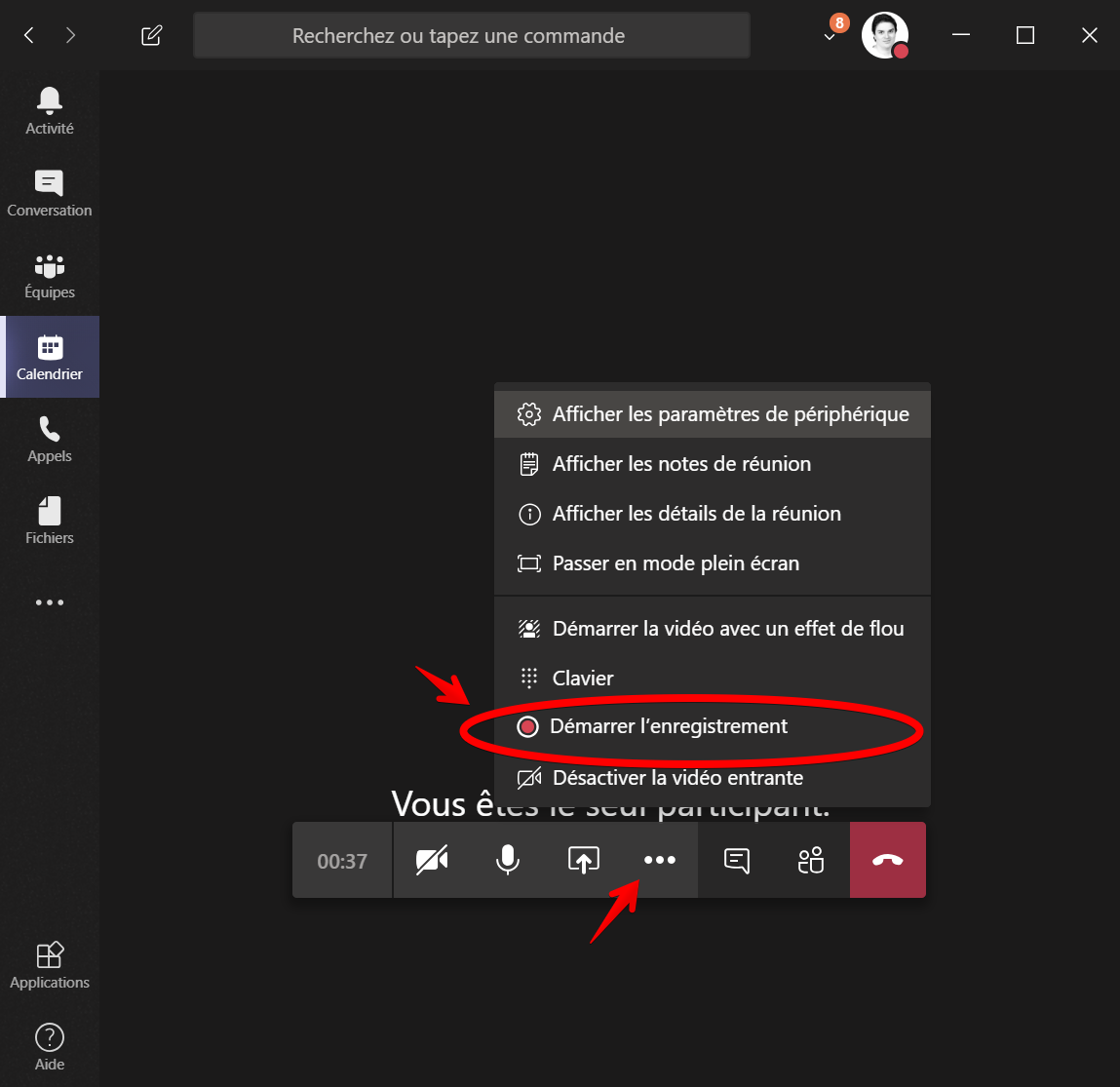
Task: Disable incoming video via Désactiver la vidéo entrante
Action: coord(676,777)
